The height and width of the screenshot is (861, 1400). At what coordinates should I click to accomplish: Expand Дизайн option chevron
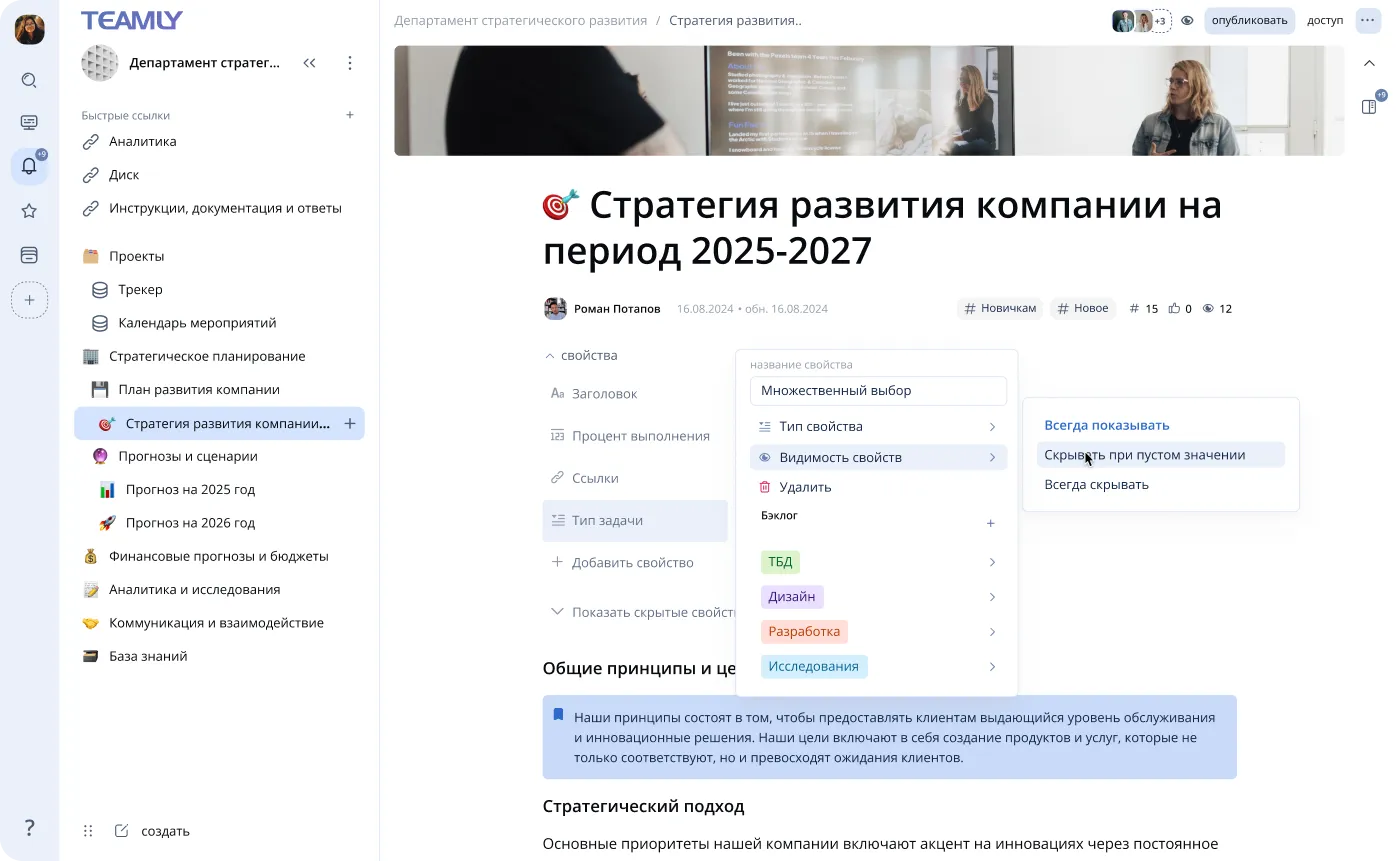pyautogui.click(x=992, y=597)
